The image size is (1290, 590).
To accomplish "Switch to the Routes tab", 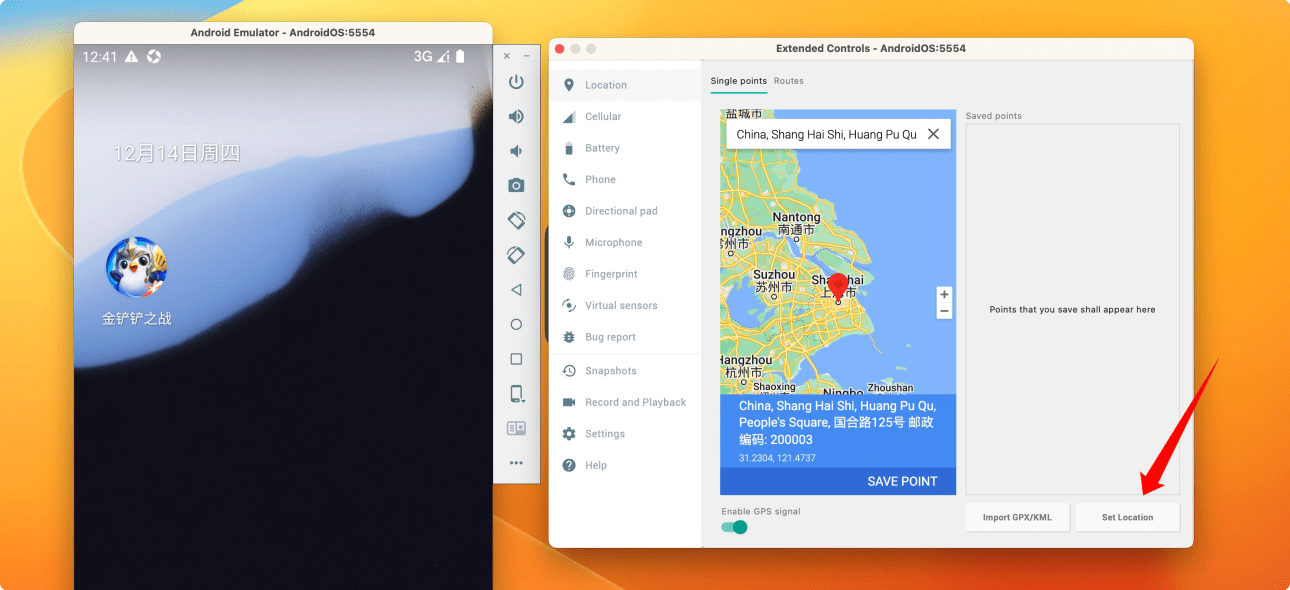I will tap(788, 81).
